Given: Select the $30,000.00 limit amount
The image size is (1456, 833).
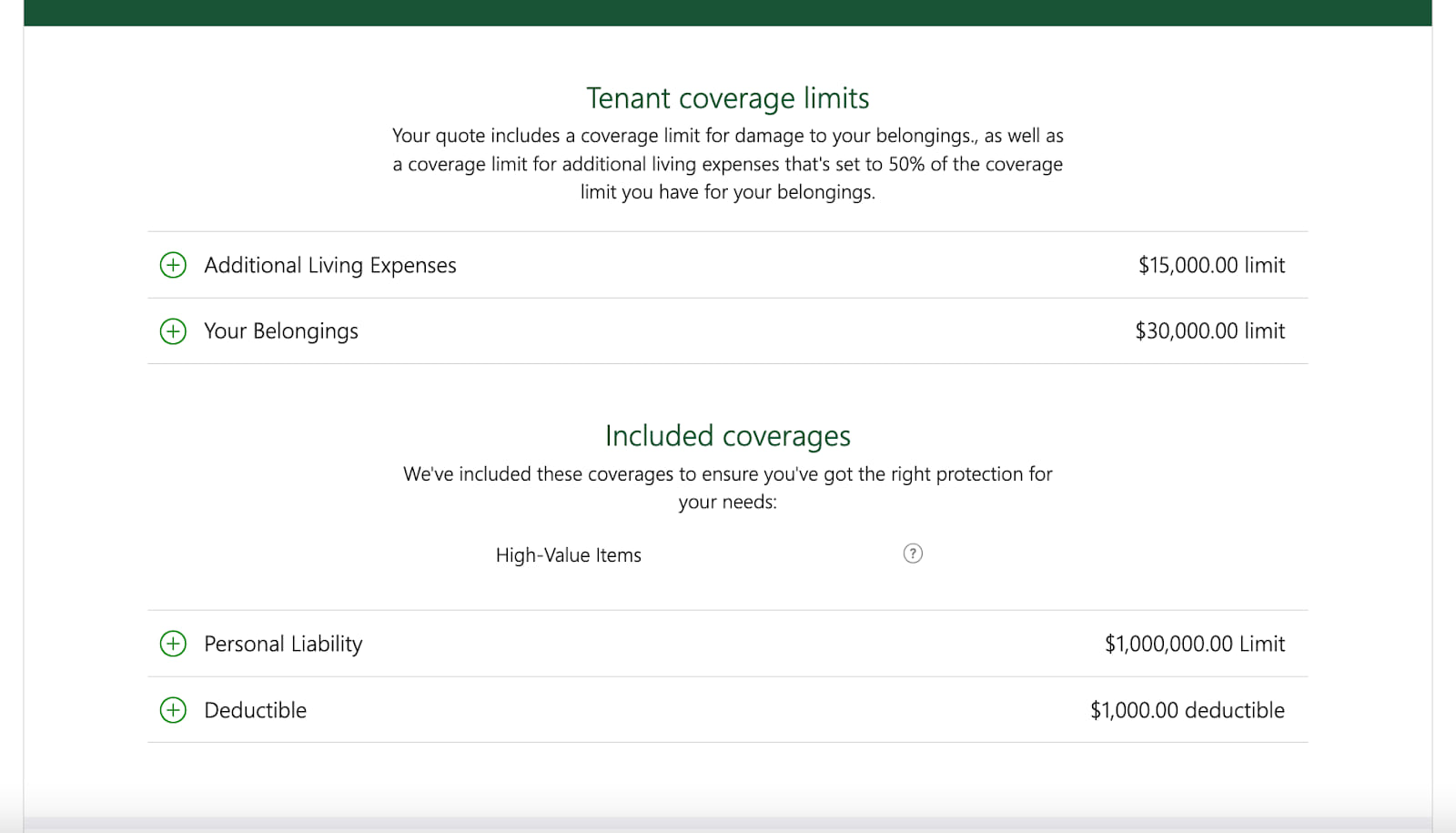Looking at the screenshot, I should [x=1210, y=331].
